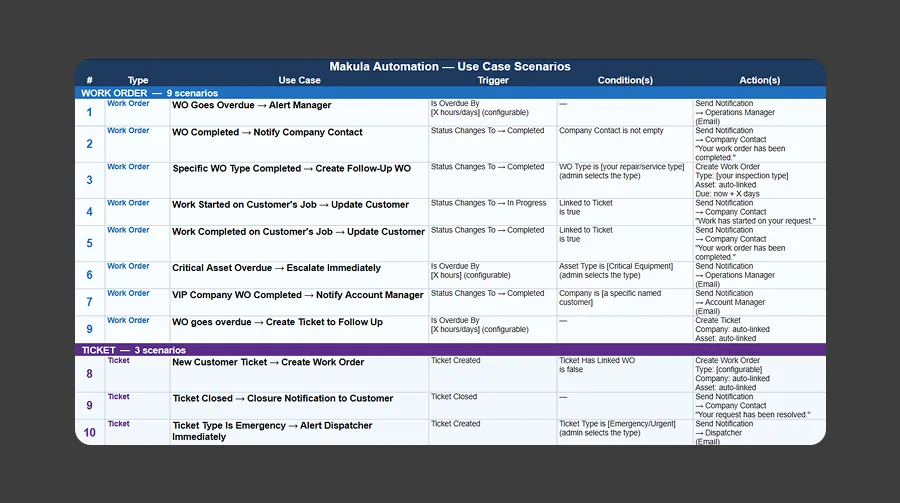
Task: Click action 'Your request has been resolved.'
Action: [752, 415]
